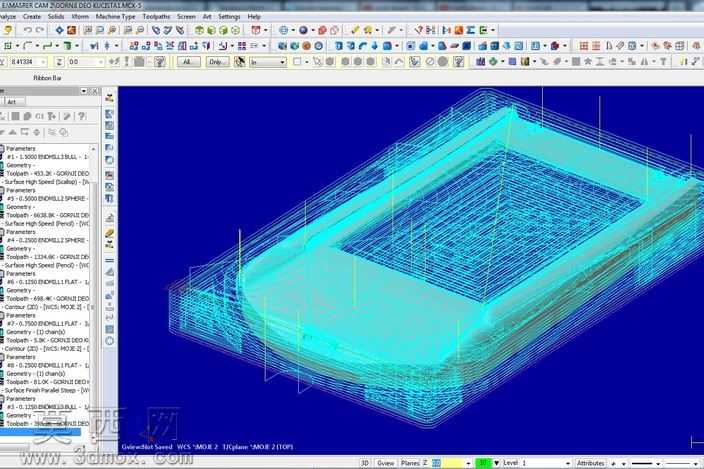Image resolution: width=704 pixels, height=469 pixels.
Task: Click the yellow pencil icon in vertical toolbar
Action: point(110,233)
